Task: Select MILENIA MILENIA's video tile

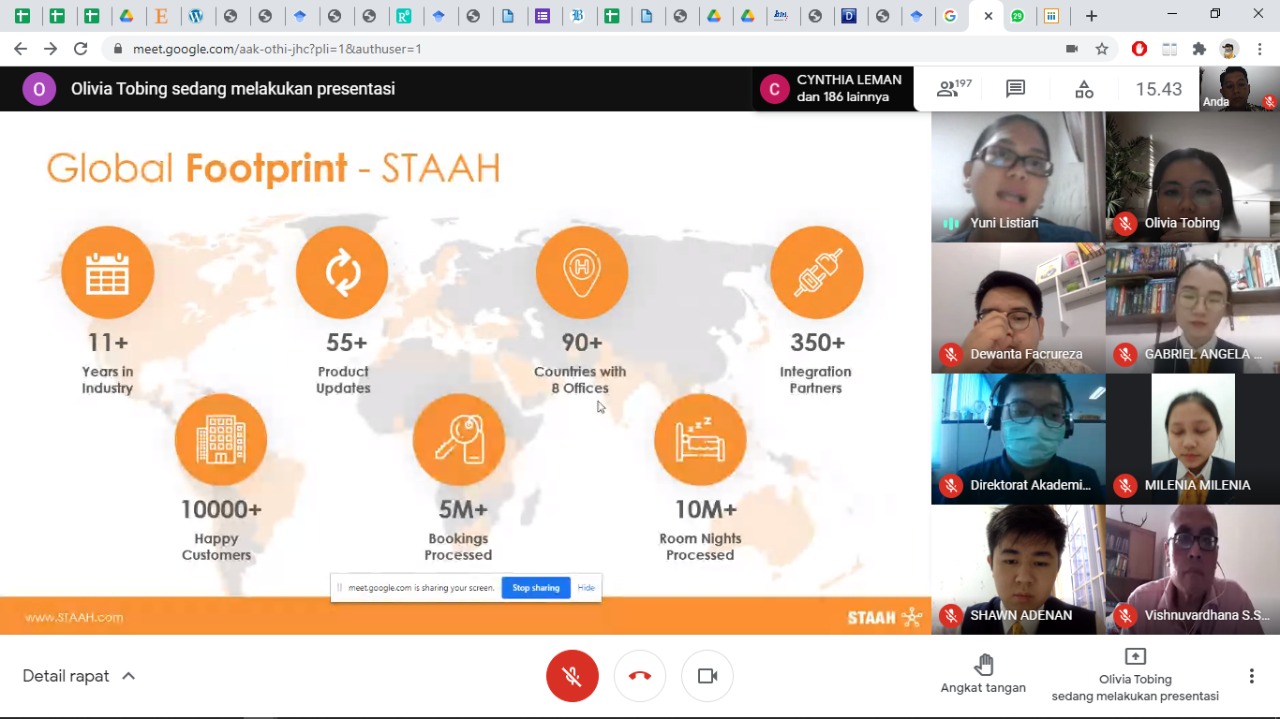Action: [x=1193, y=439]
